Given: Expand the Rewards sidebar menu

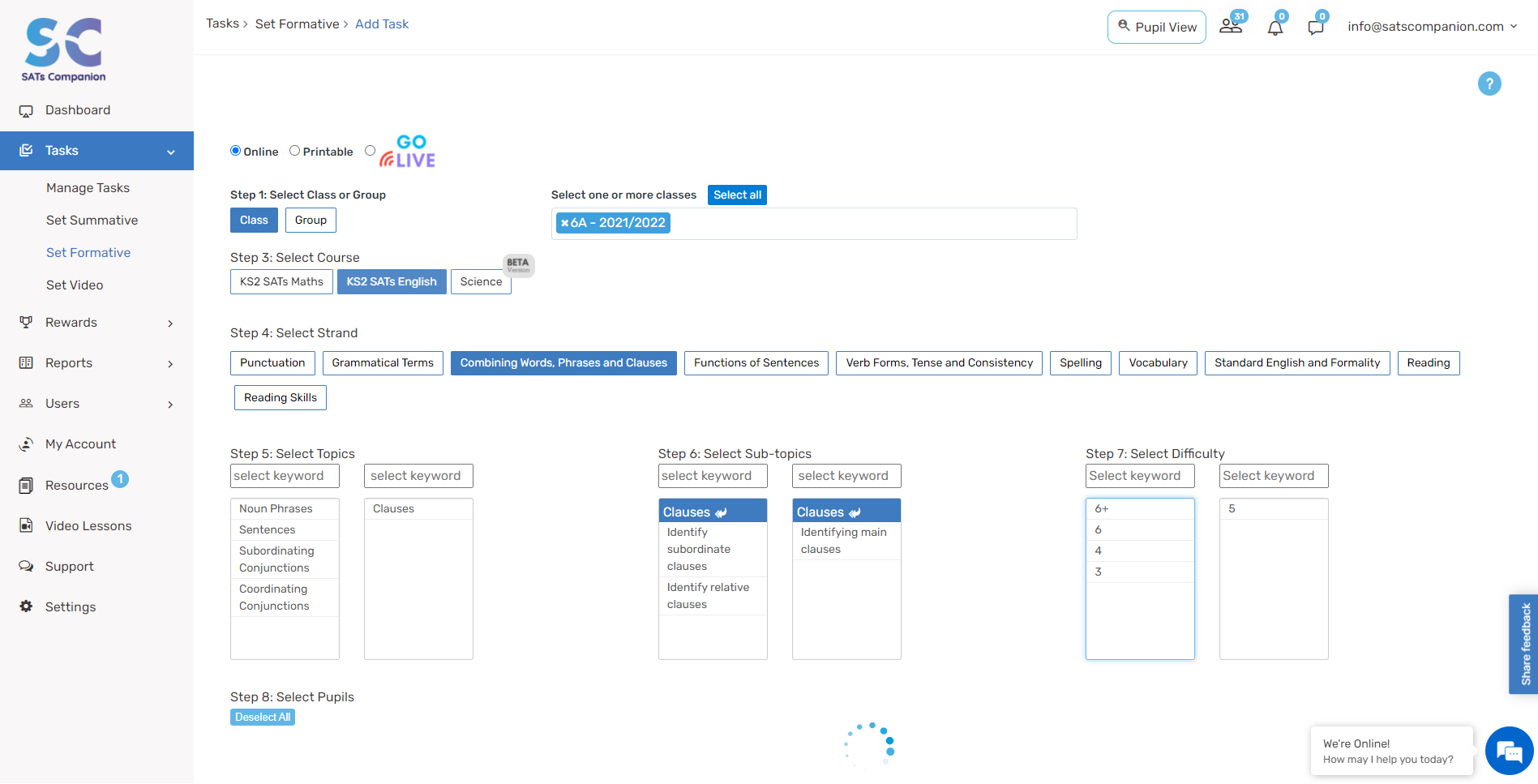Looking at the screenshot, I should 170,323.
